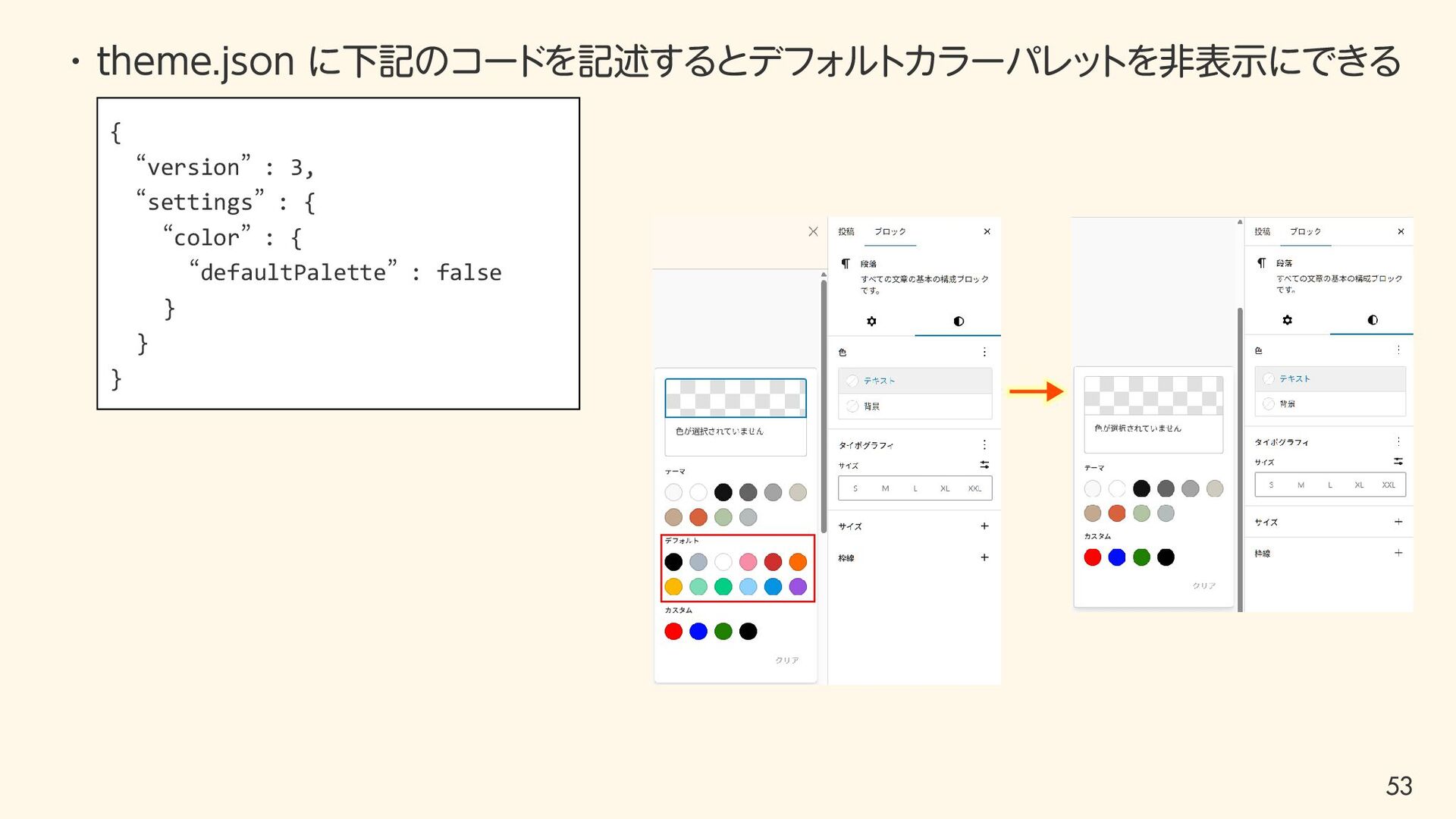Expand the 枠線 section plus in right panel
The image size is (1456, 819).
click(1398, 553)
